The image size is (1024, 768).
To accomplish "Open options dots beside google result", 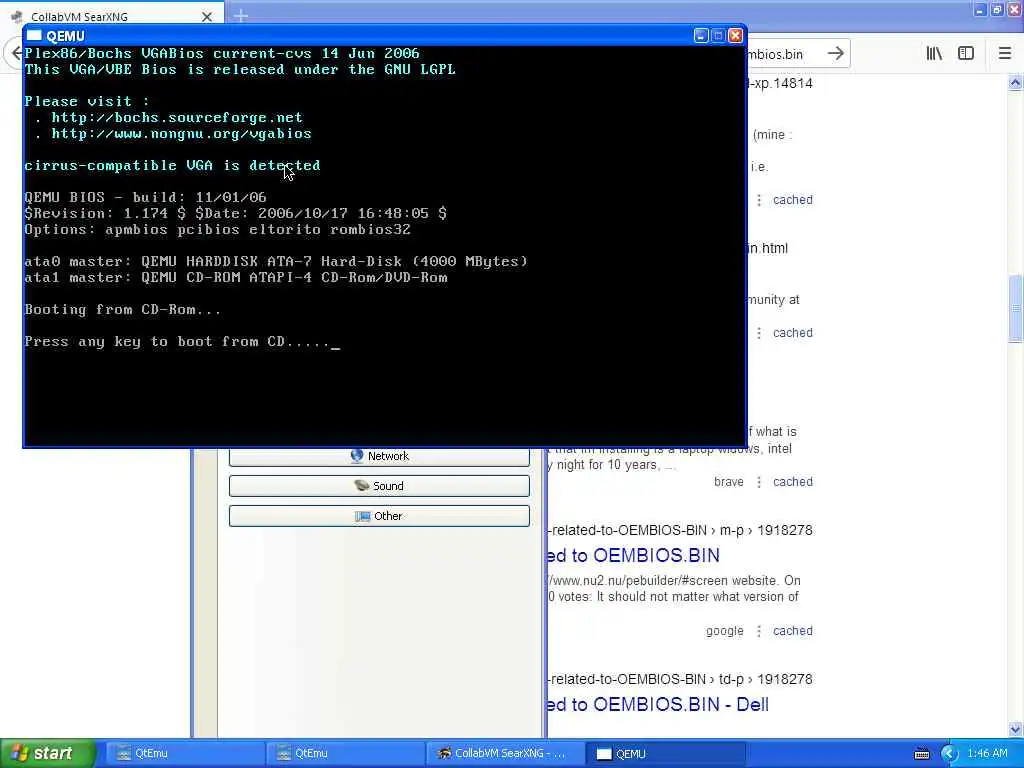I will [759, 631].
